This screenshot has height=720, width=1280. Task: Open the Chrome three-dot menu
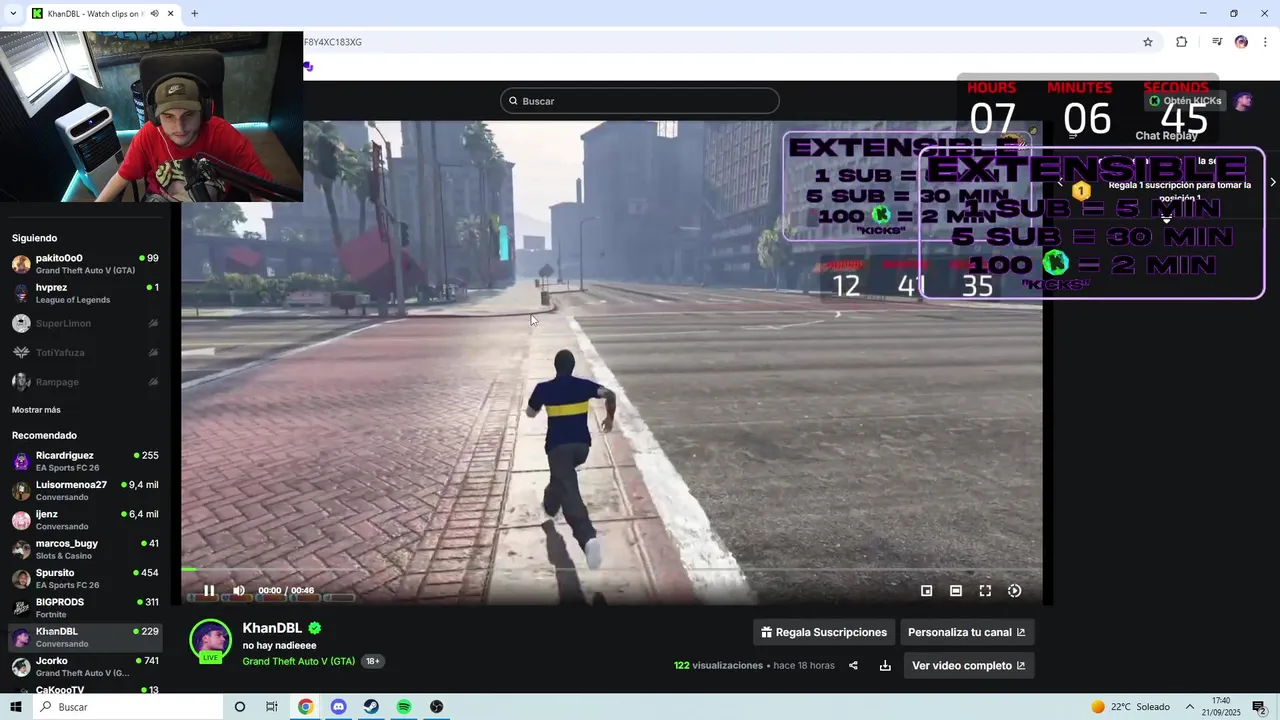tap(1265, 42)
